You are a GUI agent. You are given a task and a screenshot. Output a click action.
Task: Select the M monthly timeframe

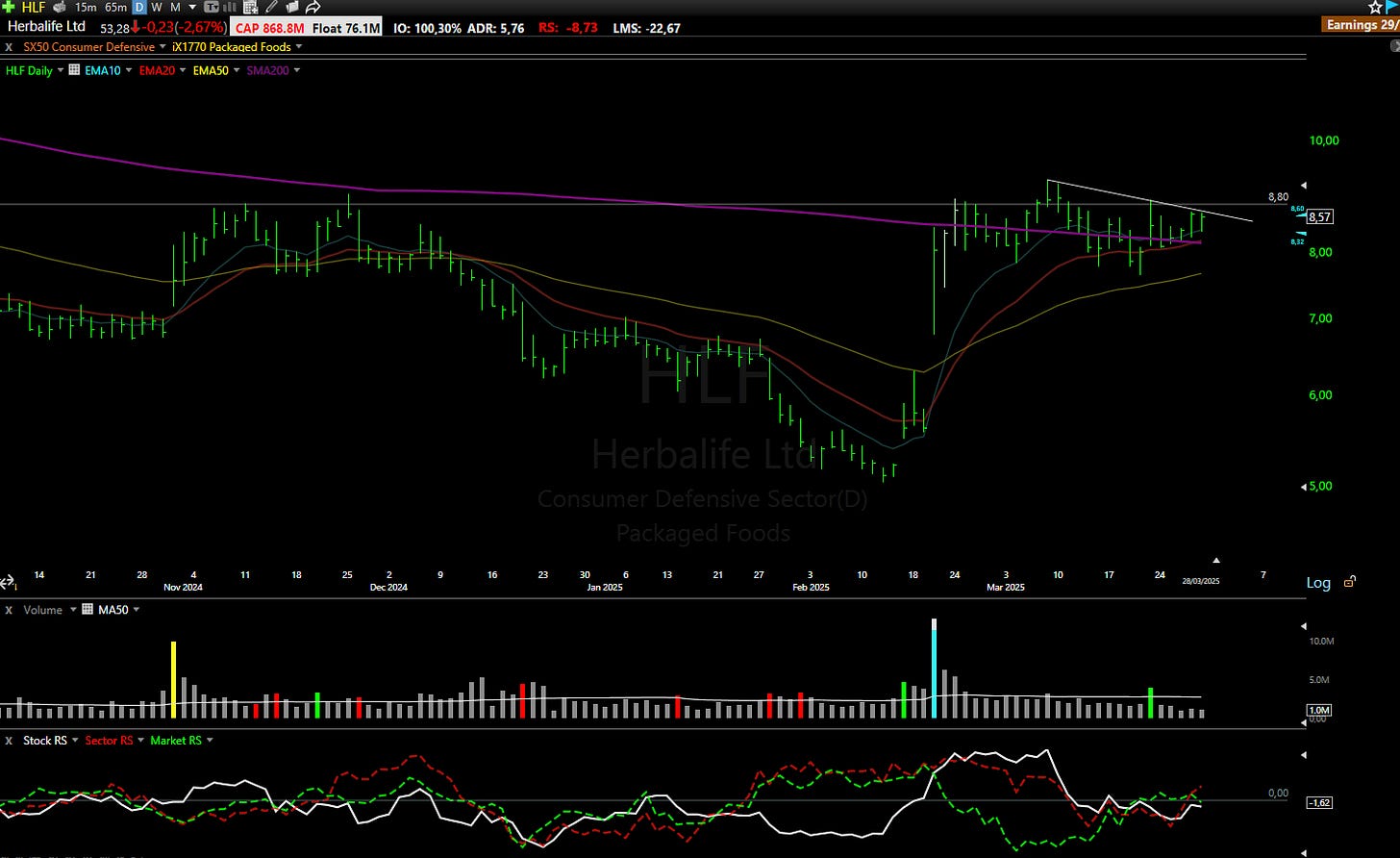click(x=175, y=7)
